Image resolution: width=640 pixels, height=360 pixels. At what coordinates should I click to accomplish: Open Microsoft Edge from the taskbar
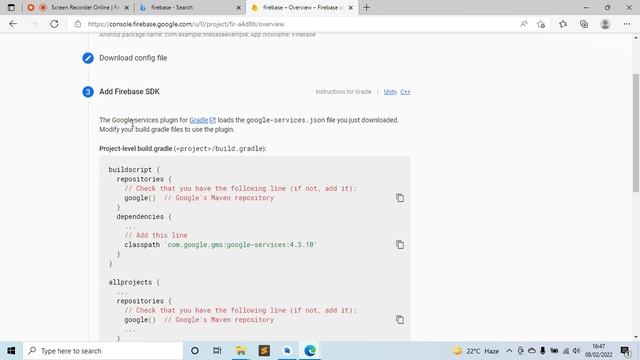click(310, 351)
